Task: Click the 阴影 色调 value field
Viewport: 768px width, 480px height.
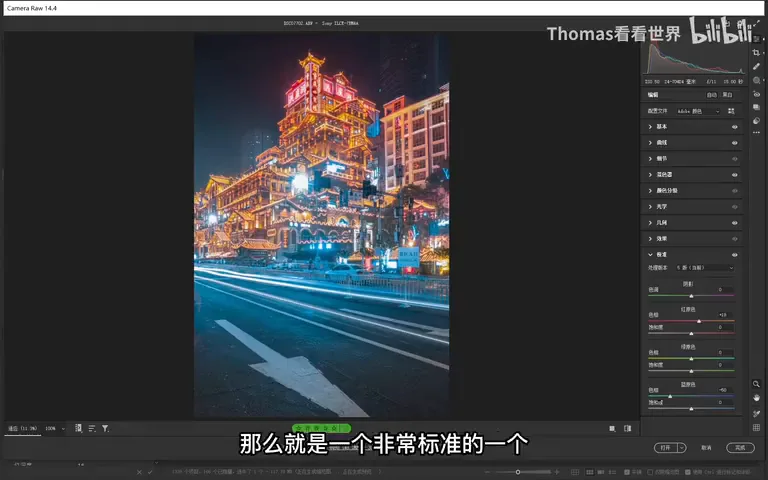Action: point(723,289)
